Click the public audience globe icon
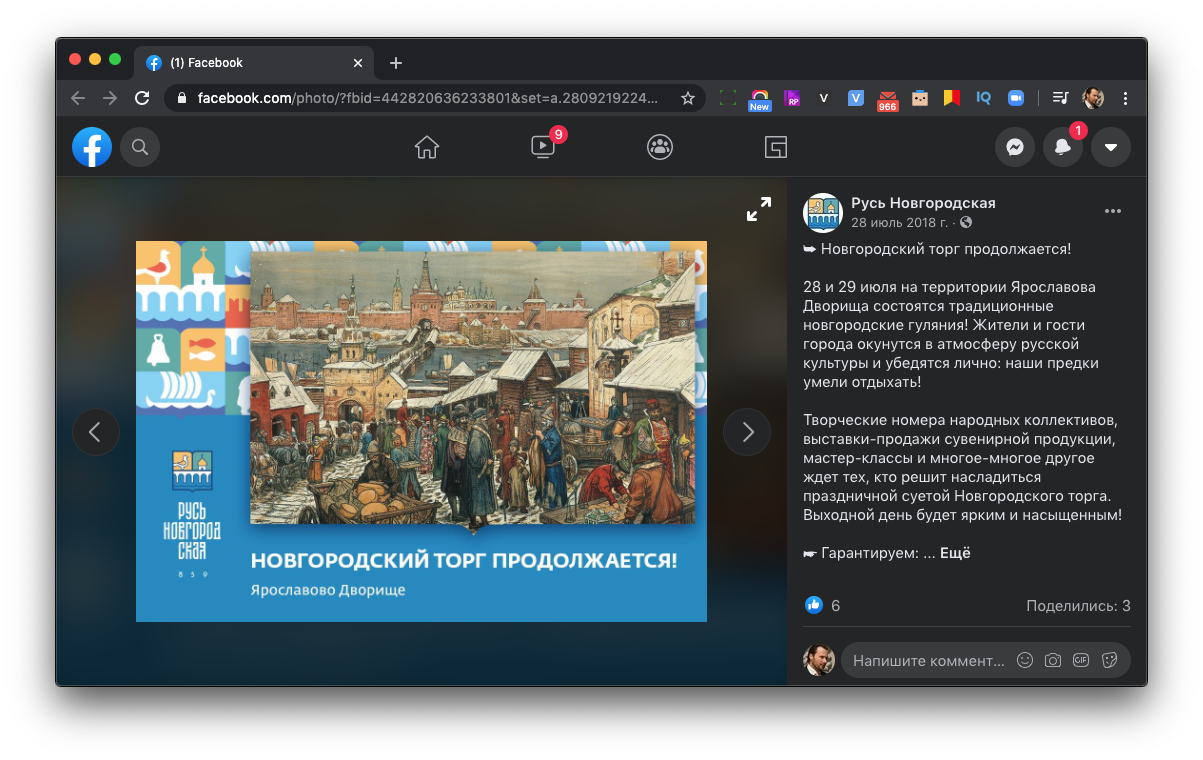The image size is (1203, 760). click(966, 223)
